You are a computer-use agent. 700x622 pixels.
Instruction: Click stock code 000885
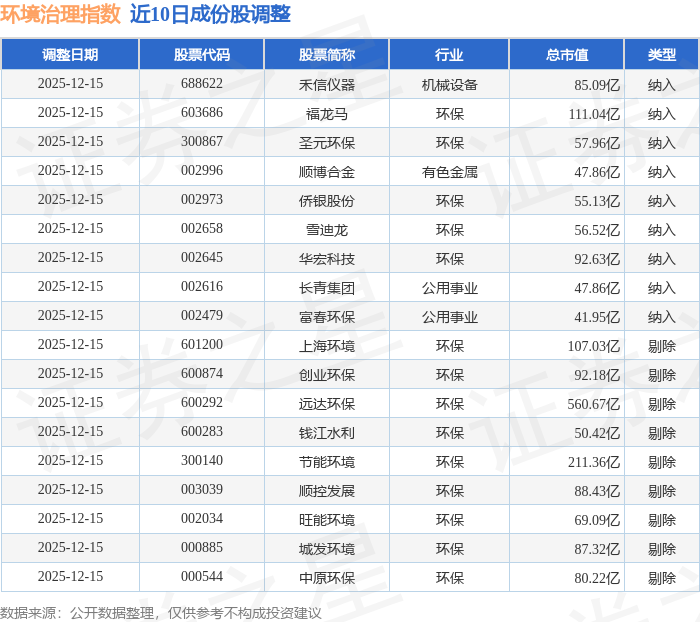pyautogui.click(x=202, y=548)
